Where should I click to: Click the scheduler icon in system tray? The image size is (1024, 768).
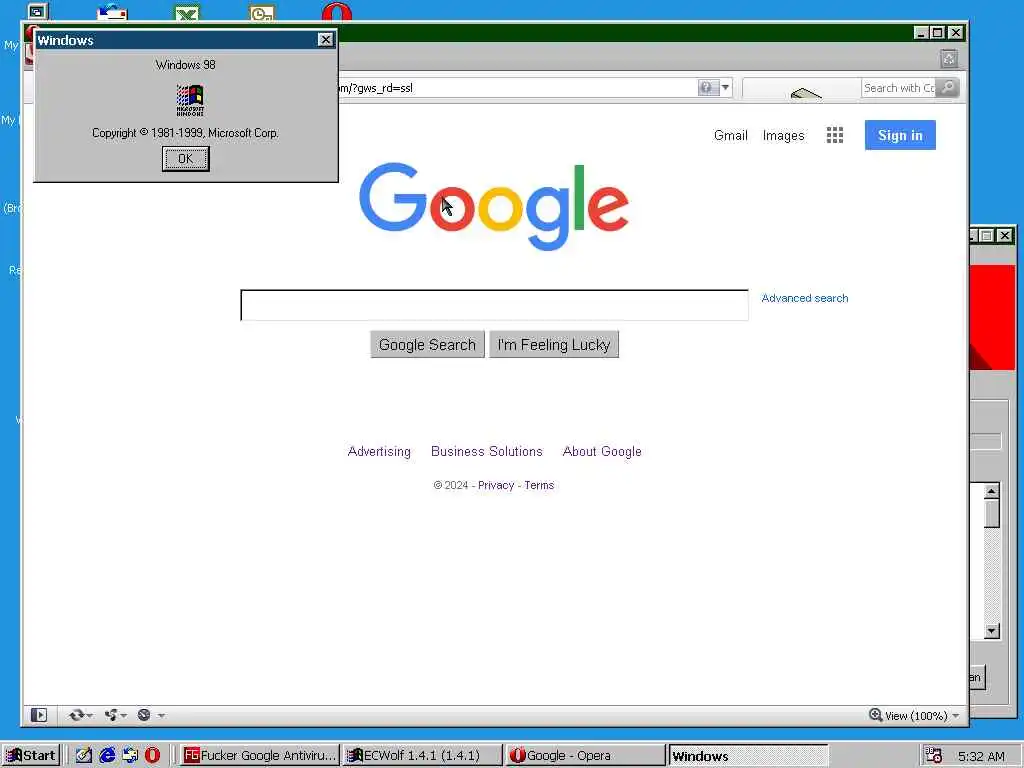(x=933, y=756)
